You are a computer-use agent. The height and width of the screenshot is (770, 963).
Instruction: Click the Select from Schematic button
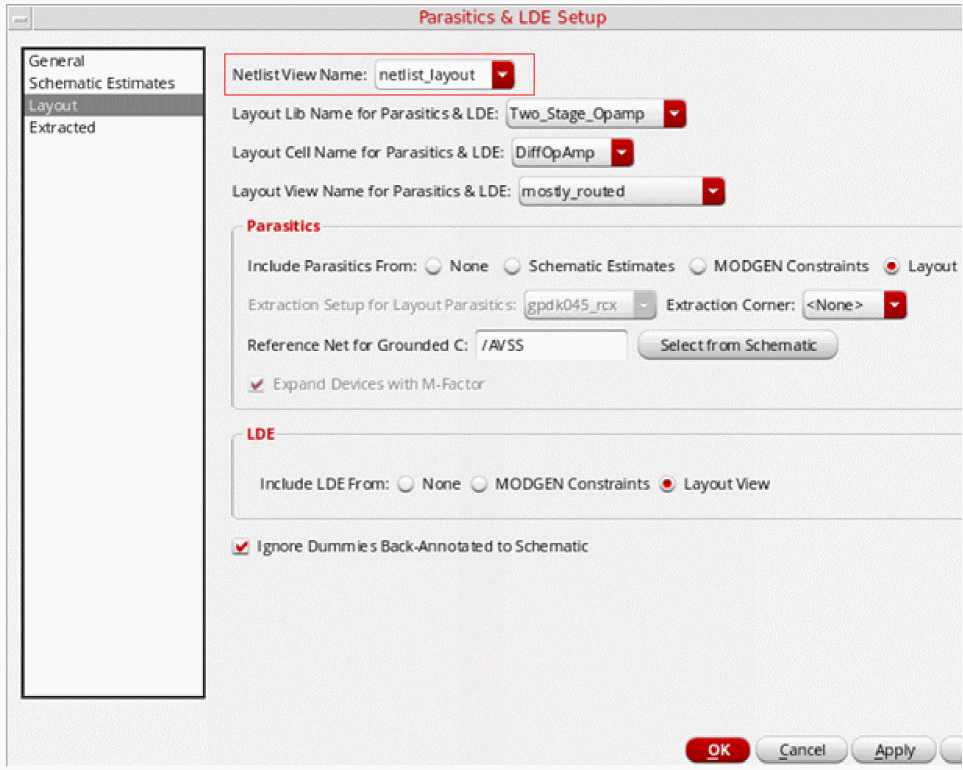pos(737,345)
